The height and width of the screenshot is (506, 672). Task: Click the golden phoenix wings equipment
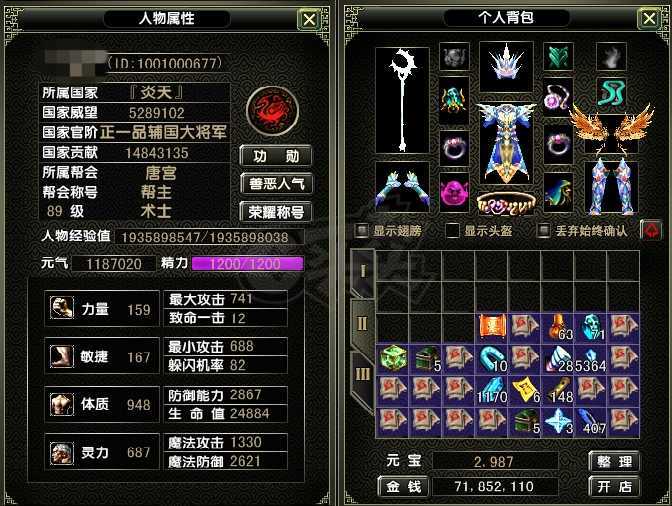(x=612, y=128)
